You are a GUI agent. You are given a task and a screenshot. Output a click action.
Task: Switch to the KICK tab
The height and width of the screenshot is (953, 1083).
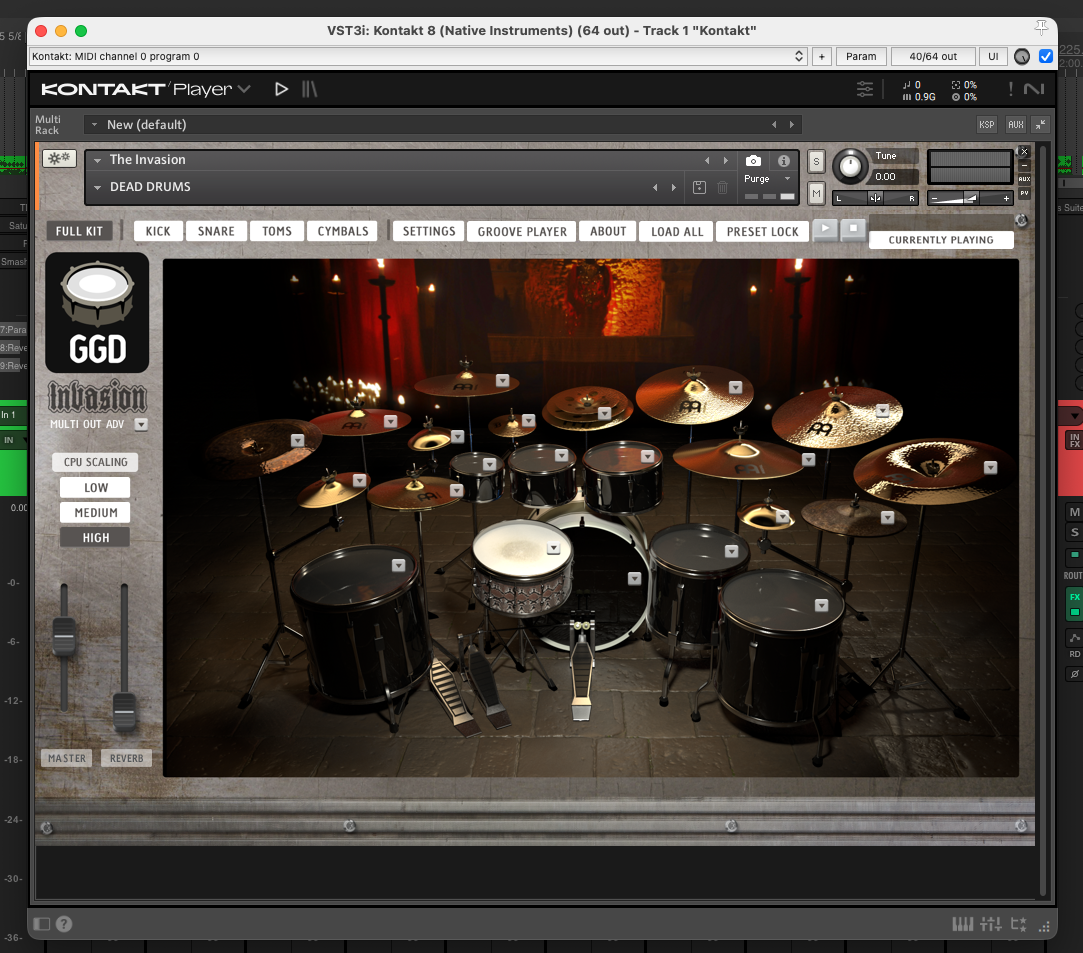click(x=157, y=231)
